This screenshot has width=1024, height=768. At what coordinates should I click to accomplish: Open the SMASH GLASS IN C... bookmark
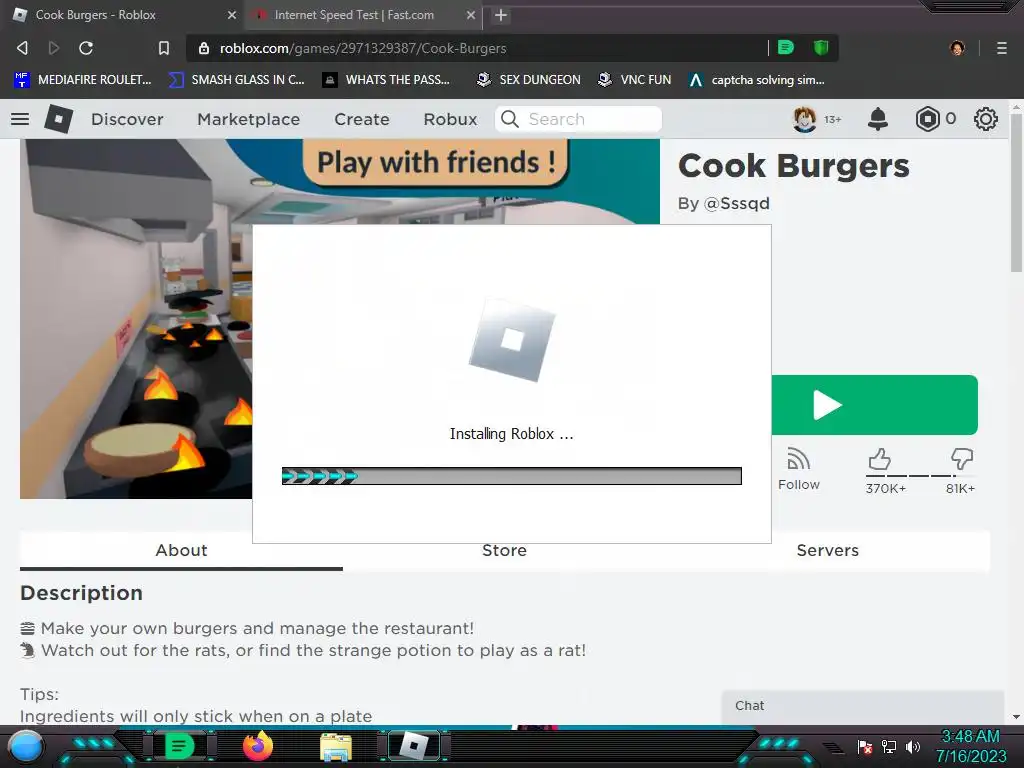tap(237, 80)
